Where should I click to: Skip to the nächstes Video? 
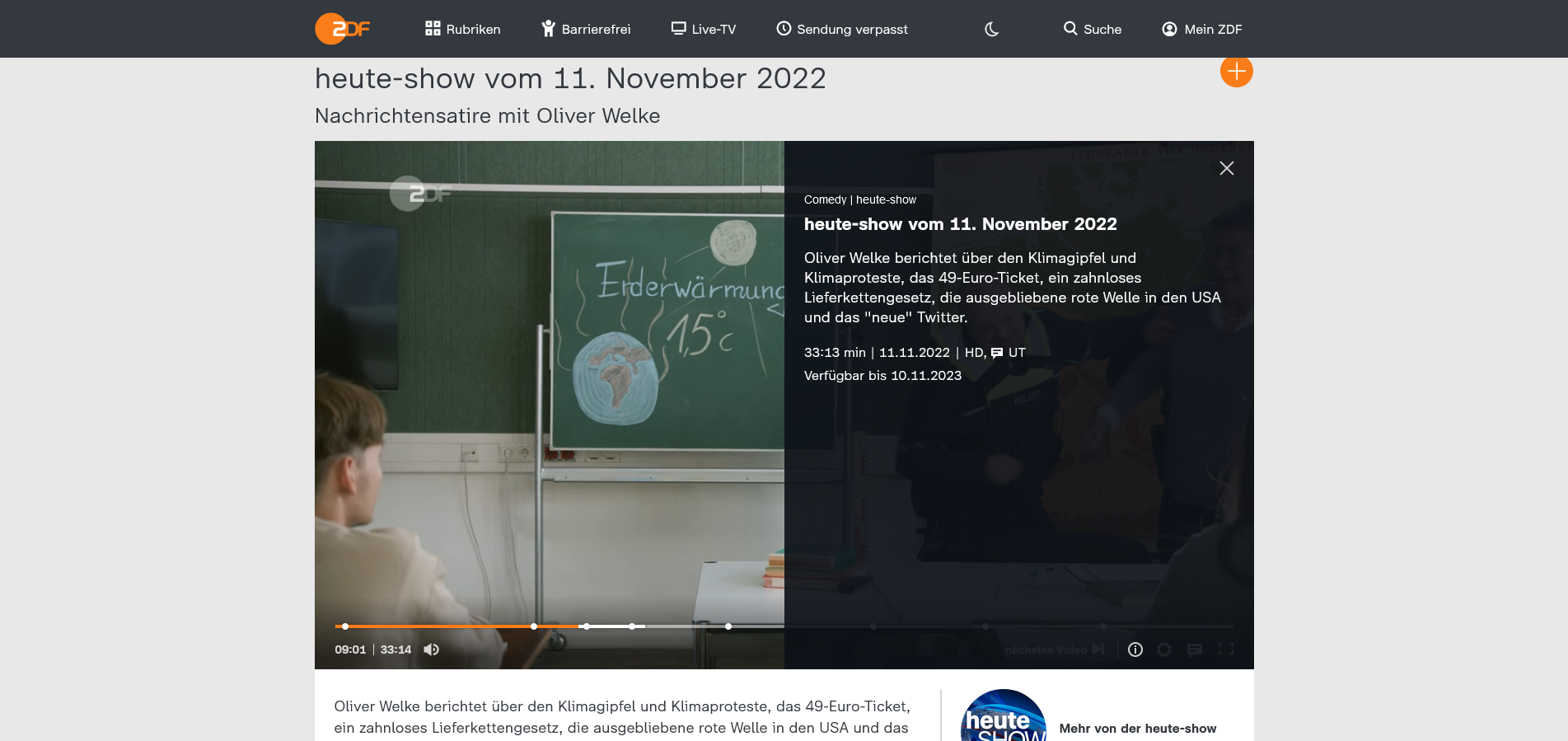[1055, 650]
